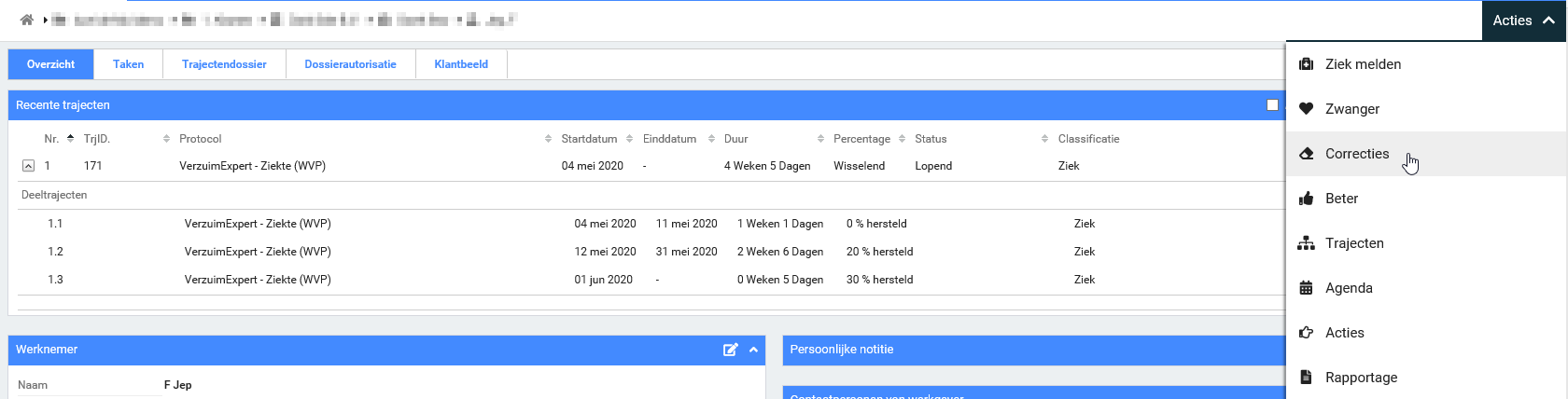Viewport: 1568px width, 399px height.
Task: Open the Trajectendossier tab
Action: [224, 64]
